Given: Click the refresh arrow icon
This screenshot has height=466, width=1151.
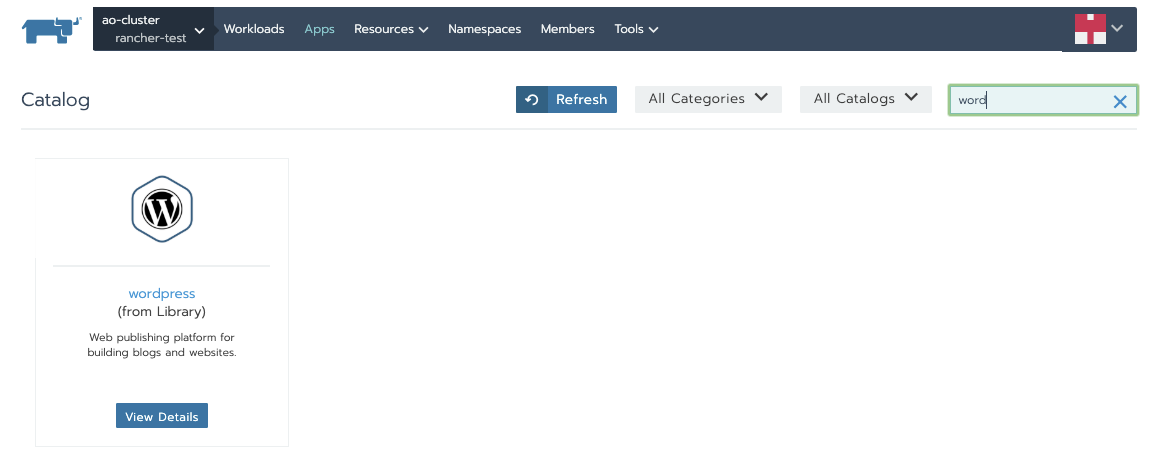Looking at the screenshot, I should 531,99.
